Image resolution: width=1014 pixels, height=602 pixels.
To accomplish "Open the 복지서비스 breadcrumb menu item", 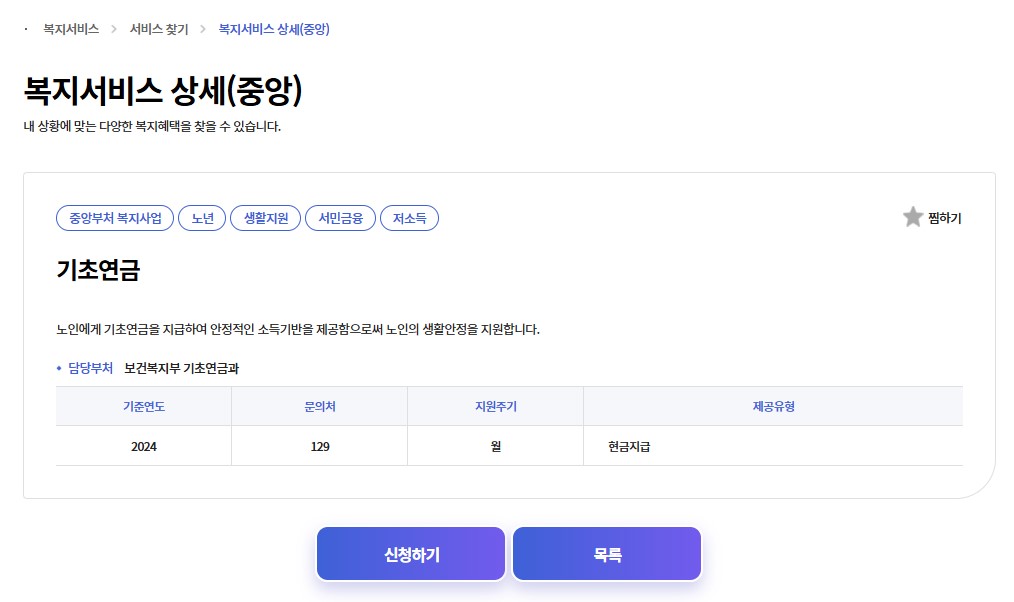I will [x=69, y=30].
